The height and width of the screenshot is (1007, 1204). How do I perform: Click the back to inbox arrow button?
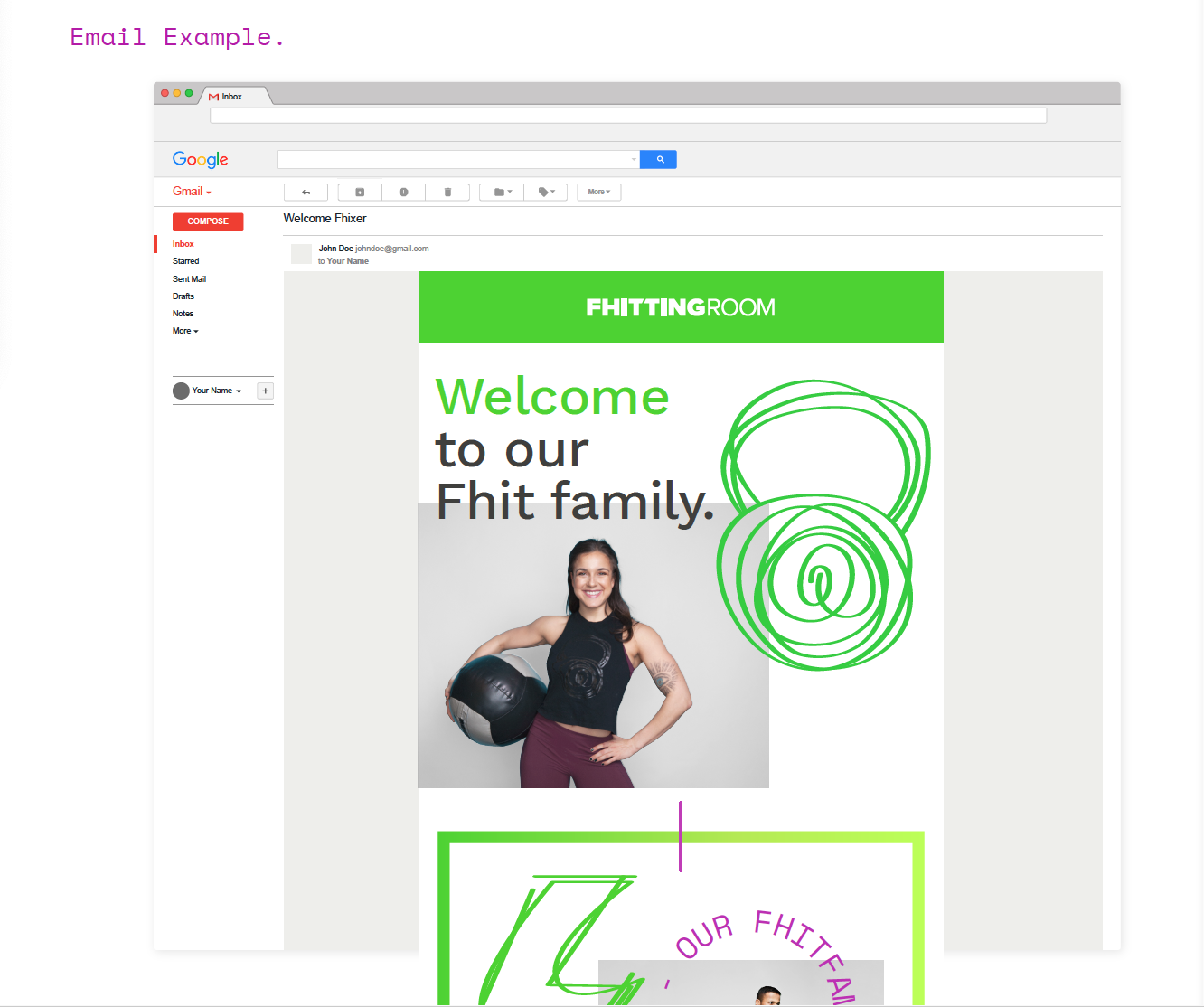pyautogui.click(x=306, y=192)
